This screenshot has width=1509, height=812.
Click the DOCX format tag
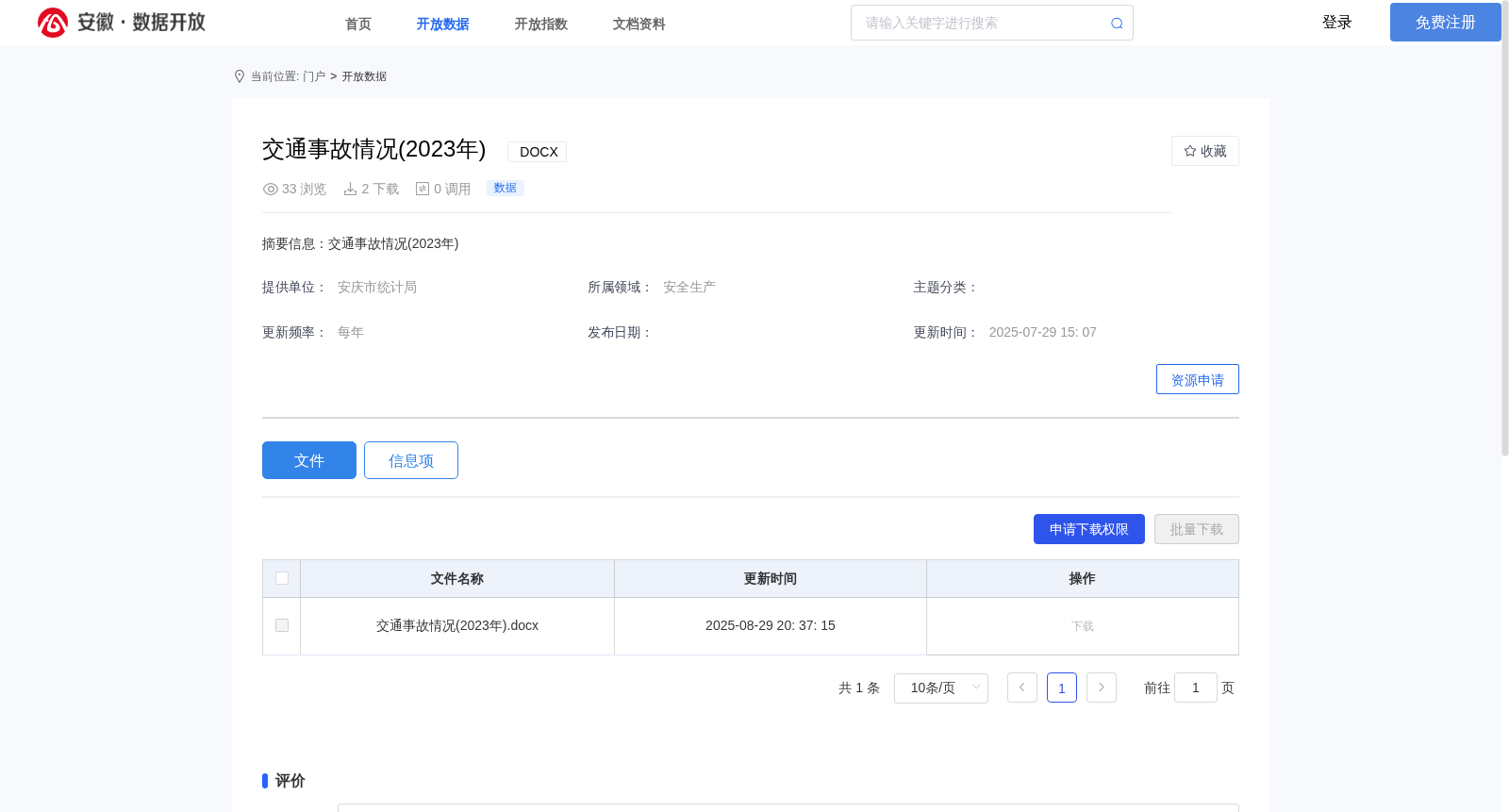539,152
